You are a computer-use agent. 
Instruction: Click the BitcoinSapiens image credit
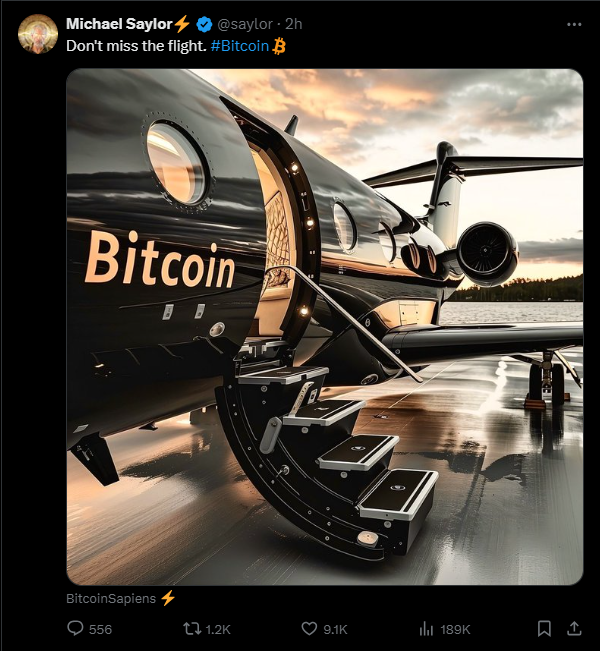pyautogui.click(x=111, y=598)
